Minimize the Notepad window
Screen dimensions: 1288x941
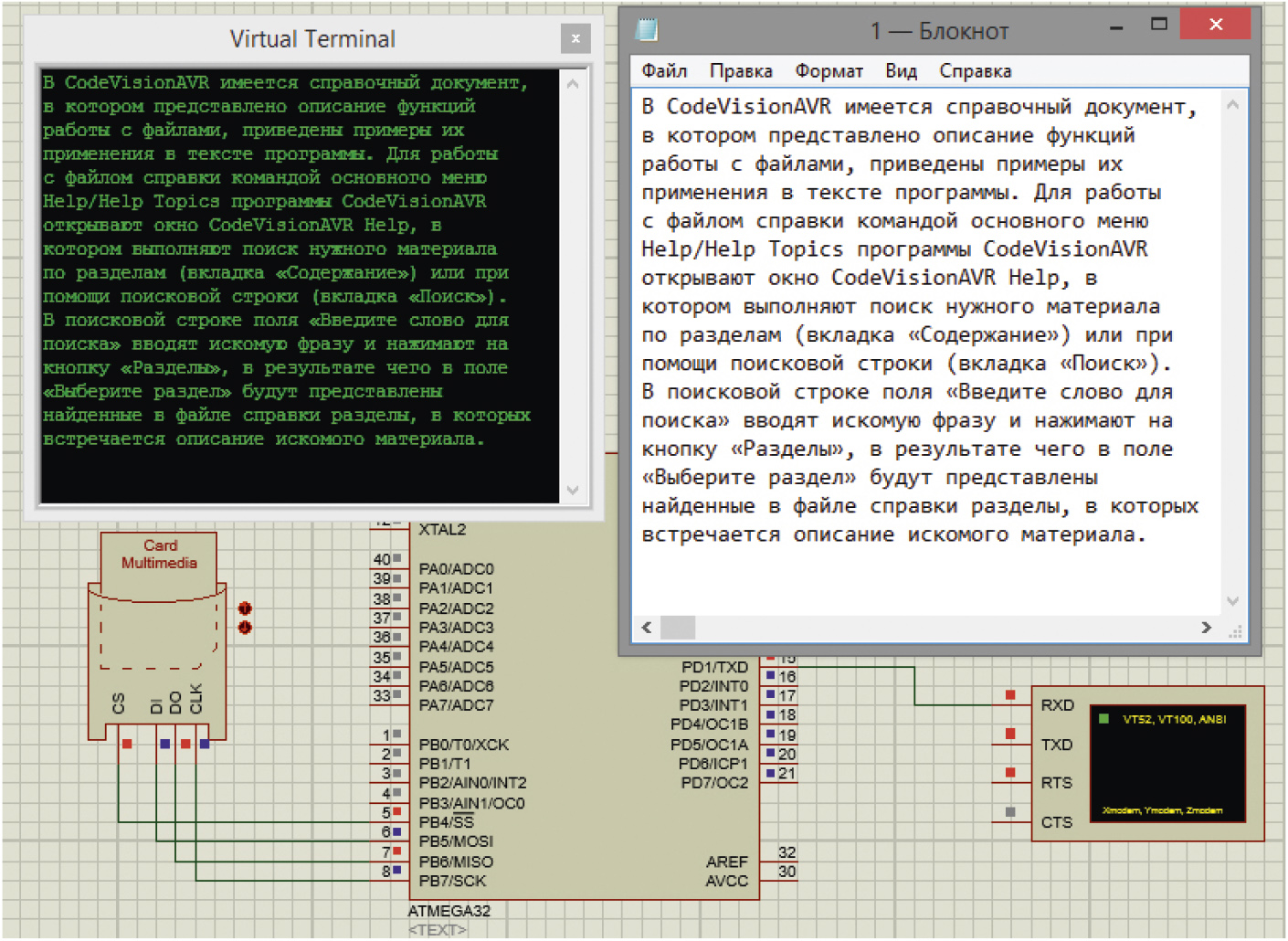tap(1116, 27)
